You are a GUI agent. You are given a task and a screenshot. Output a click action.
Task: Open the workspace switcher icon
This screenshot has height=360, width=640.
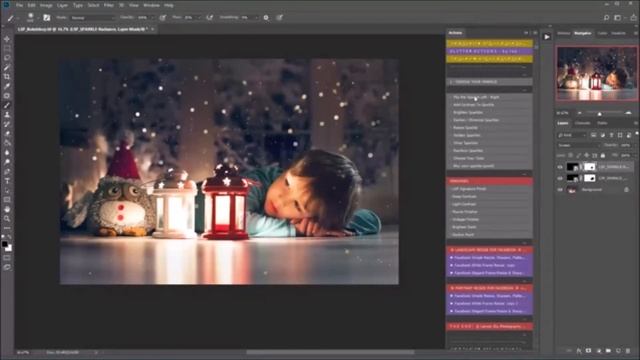tap(618, 18)
